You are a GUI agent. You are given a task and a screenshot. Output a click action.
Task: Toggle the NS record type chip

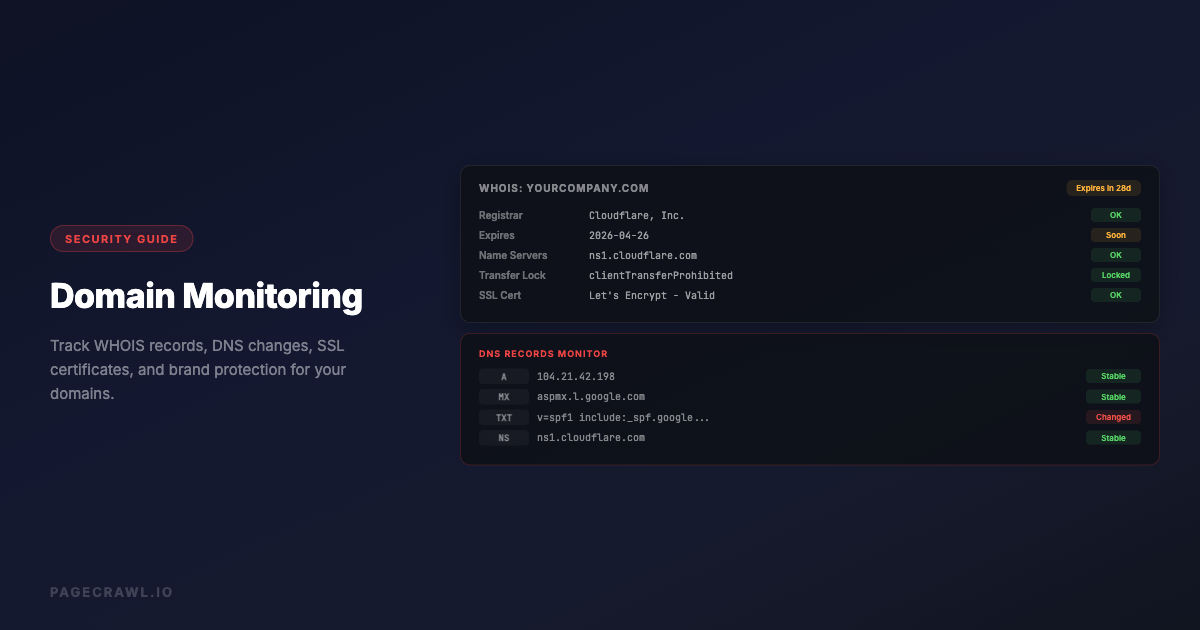[504, 437]
